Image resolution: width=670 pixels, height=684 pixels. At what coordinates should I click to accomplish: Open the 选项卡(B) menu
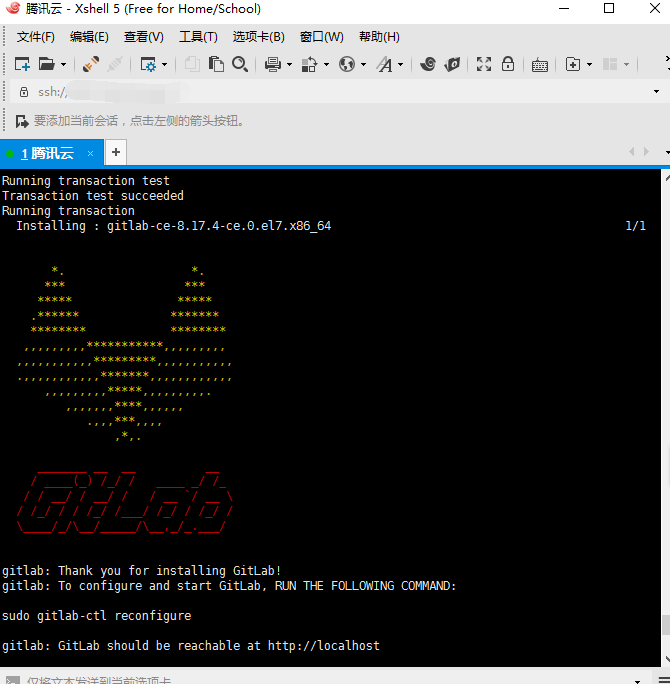pyautogui.click(x=259, y=37)
